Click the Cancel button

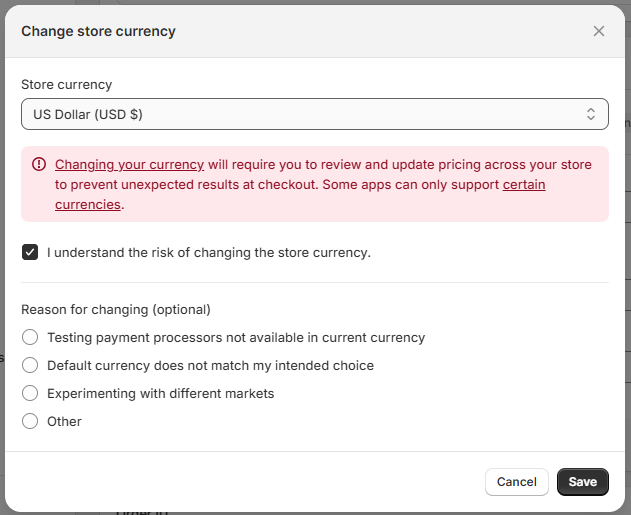[517, 482]
